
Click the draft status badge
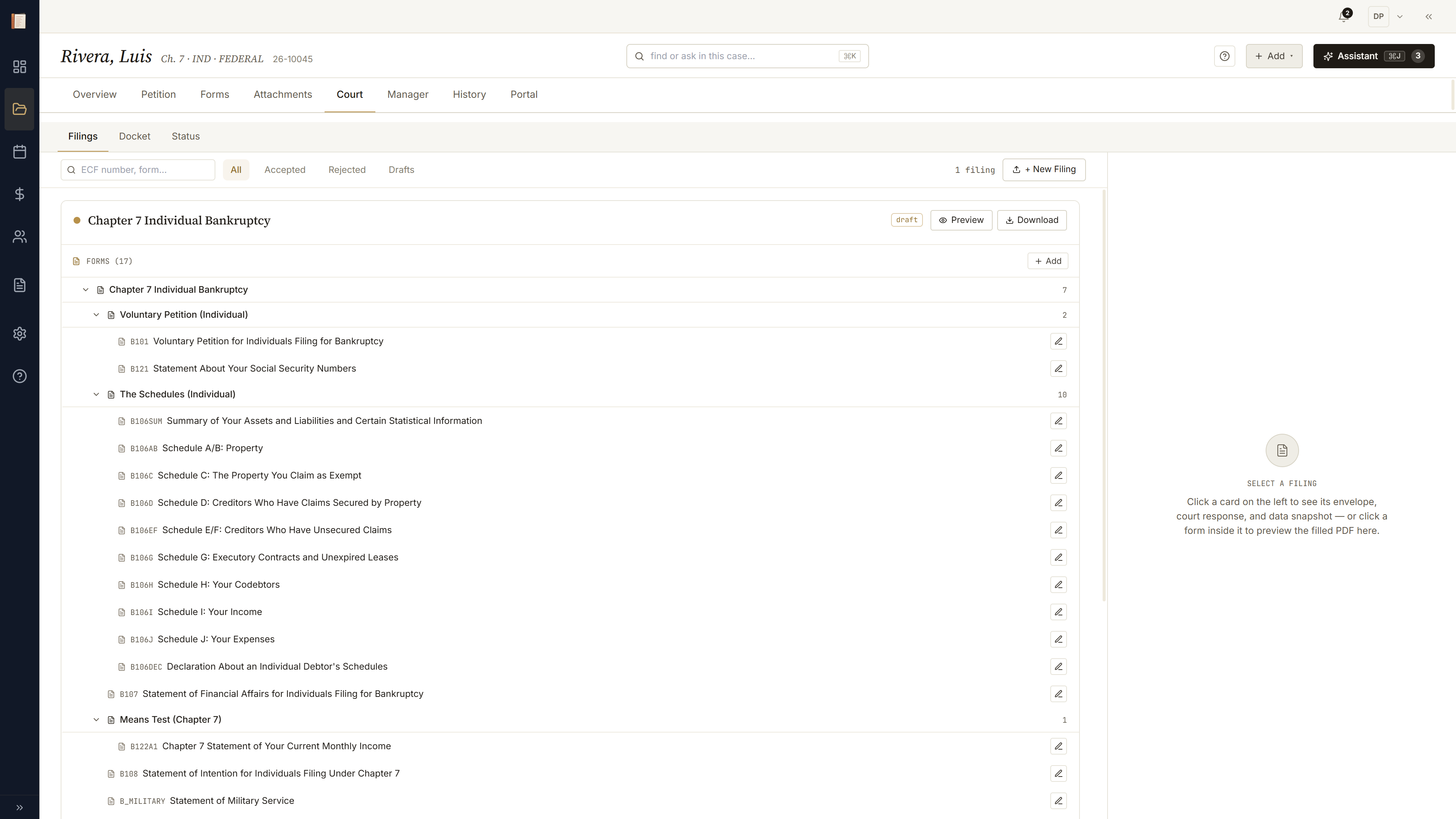click(x=907, y=220)
